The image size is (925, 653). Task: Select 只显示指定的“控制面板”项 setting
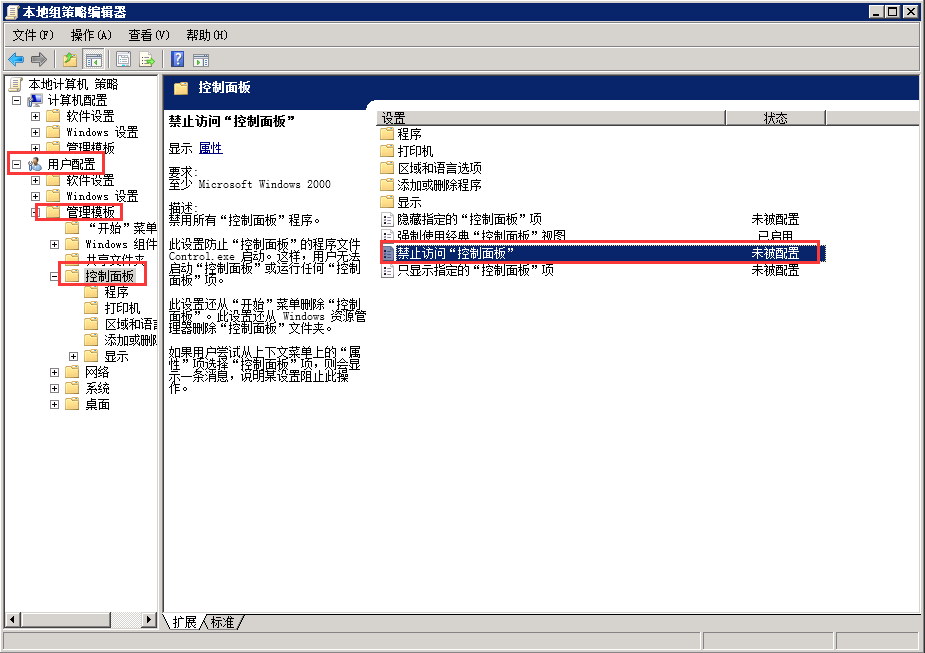[475, 270]
